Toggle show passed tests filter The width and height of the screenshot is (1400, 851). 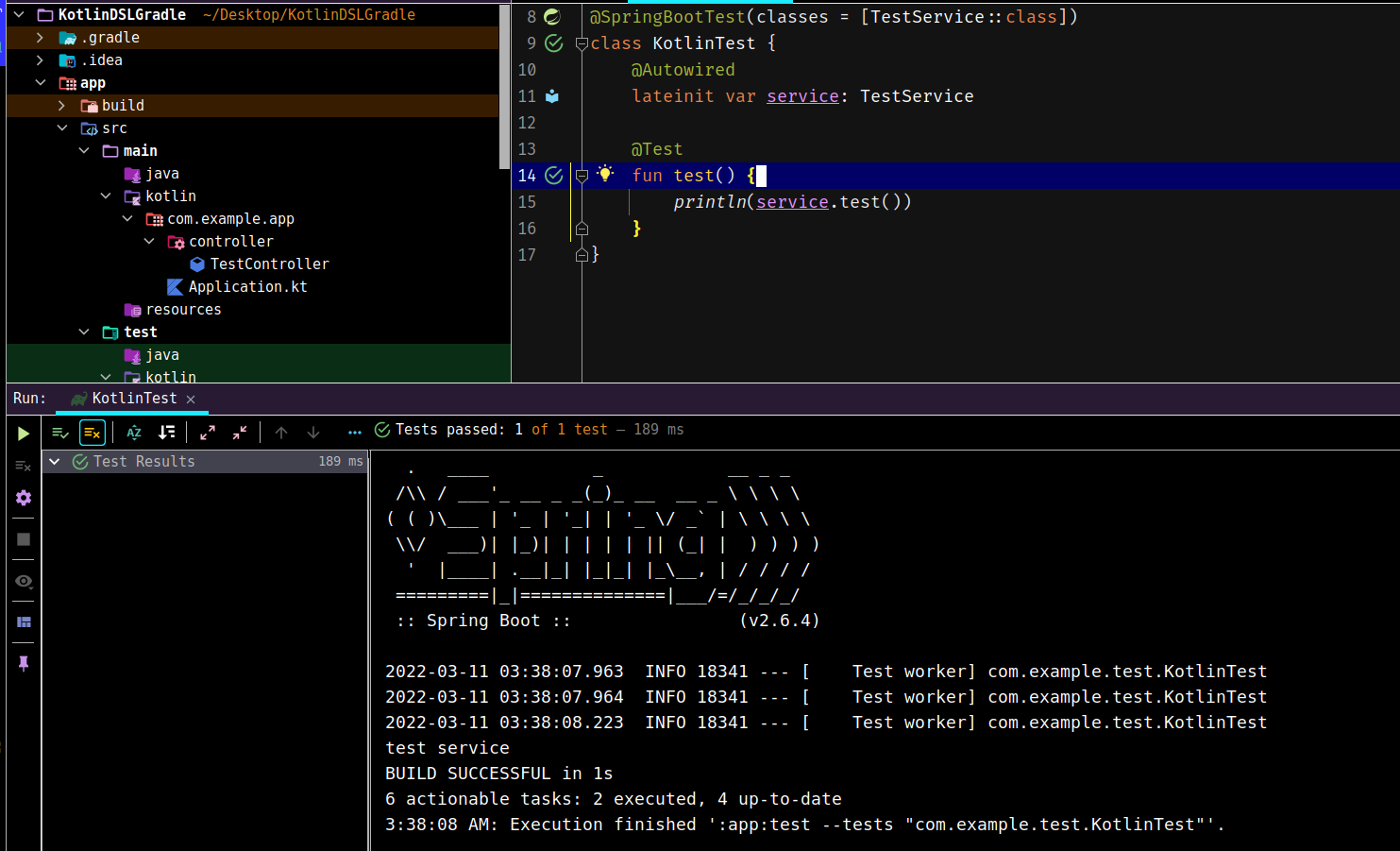60,433
